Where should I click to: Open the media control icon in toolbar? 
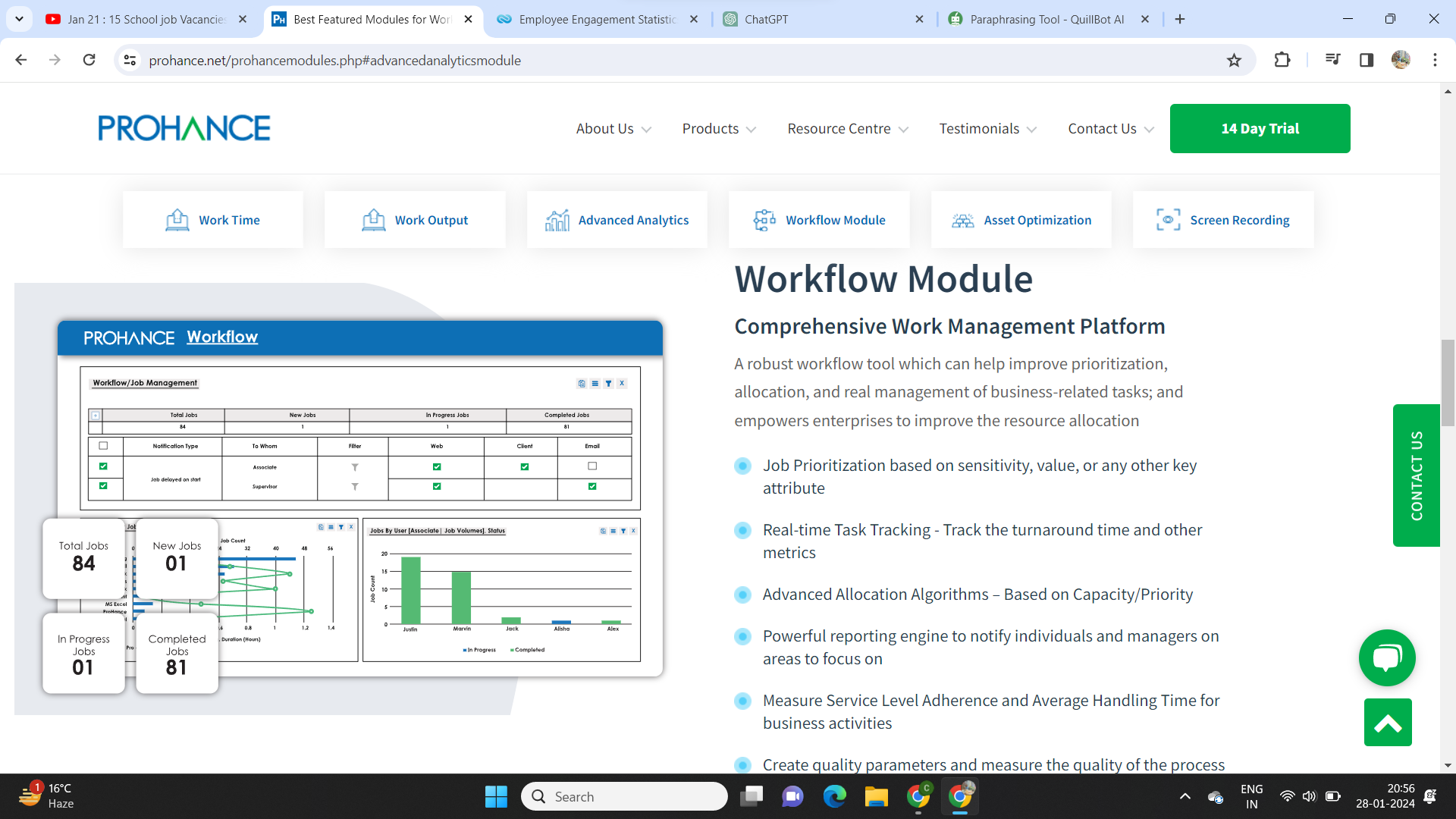point(1332,60)
